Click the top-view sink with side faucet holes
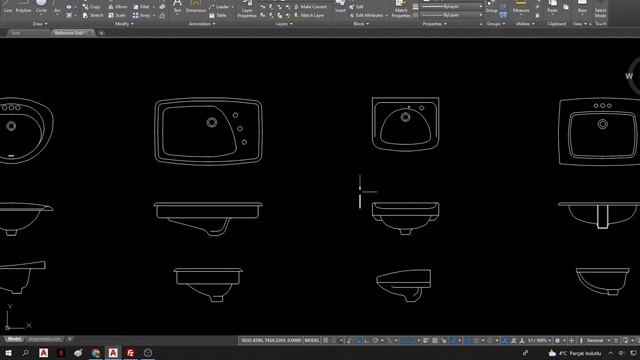The width and height of the screenshot is (640, 360). [x=208, y=131]
